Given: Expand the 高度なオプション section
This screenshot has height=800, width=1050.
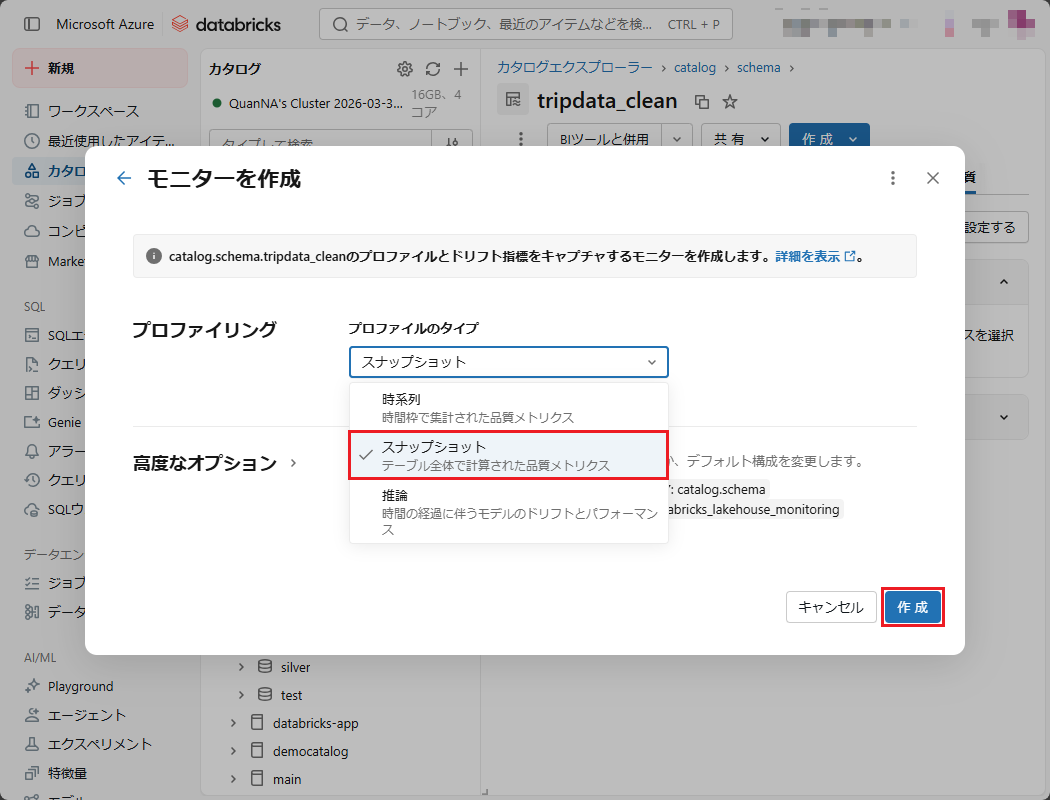Looking at the screenshot, I should [x=215, y=463].
